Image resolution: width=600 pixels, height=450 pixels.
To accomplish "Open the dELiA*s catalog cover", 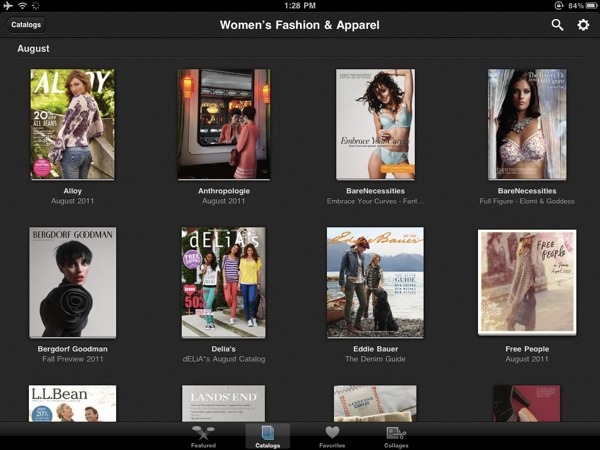I will tap(223, 282).
